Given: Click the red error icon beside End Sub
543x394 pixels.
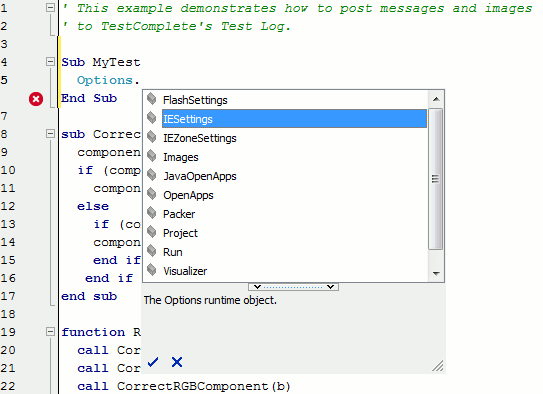Looking at the screenshot, I should (36, 99).
